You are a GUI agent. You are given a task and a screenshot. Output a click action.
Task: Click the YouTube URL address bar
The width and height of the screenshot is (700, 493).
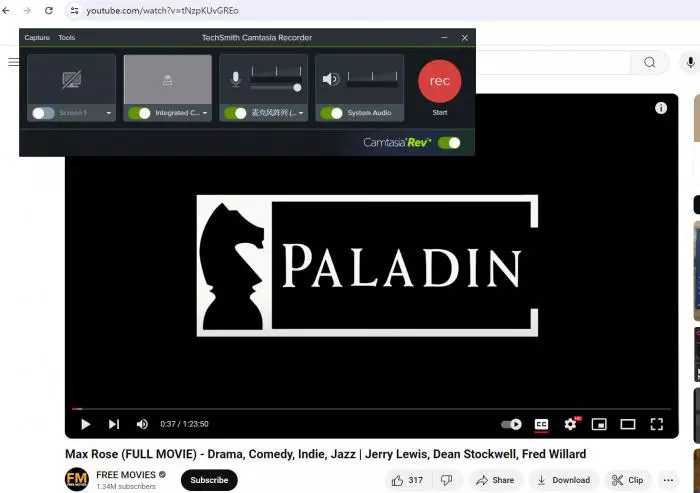pos(162,10)
